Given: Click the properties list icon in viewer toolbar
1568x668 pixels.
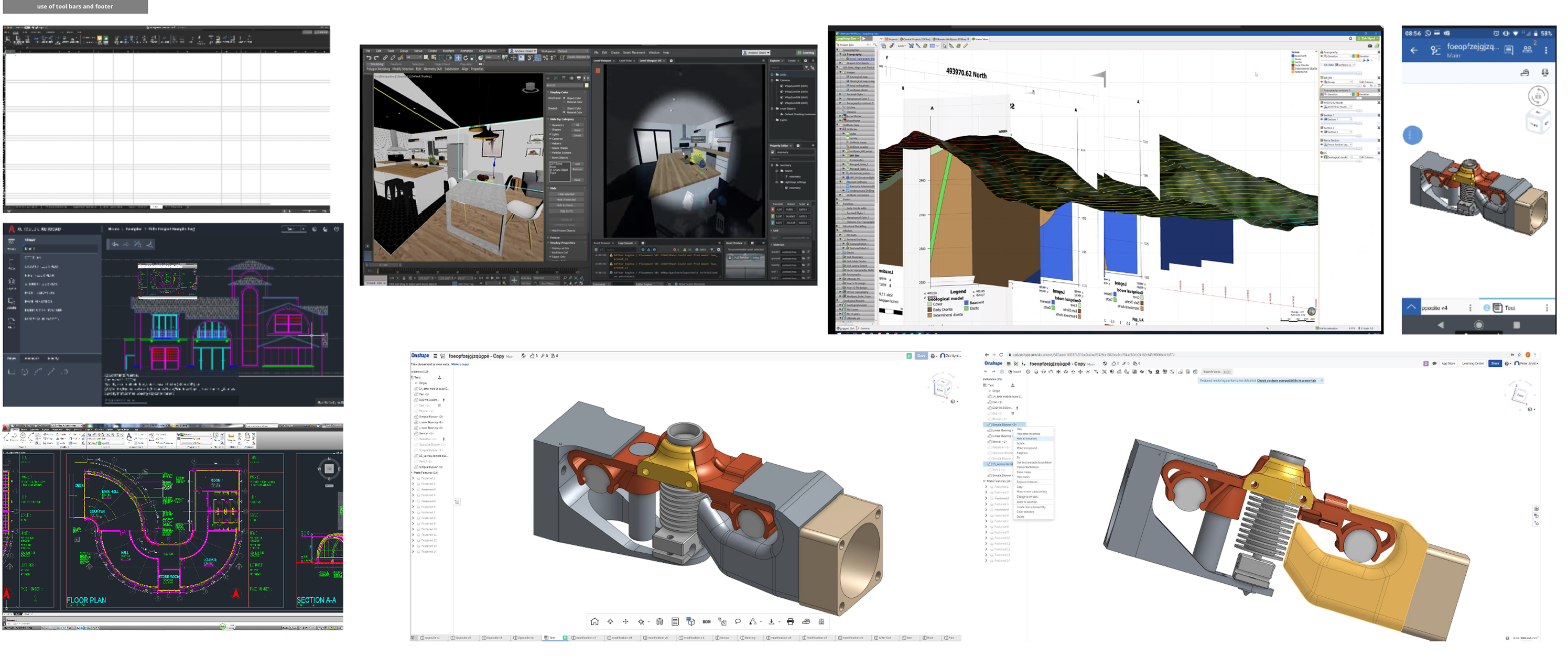Looking at the screenshot, I should 676,622.
